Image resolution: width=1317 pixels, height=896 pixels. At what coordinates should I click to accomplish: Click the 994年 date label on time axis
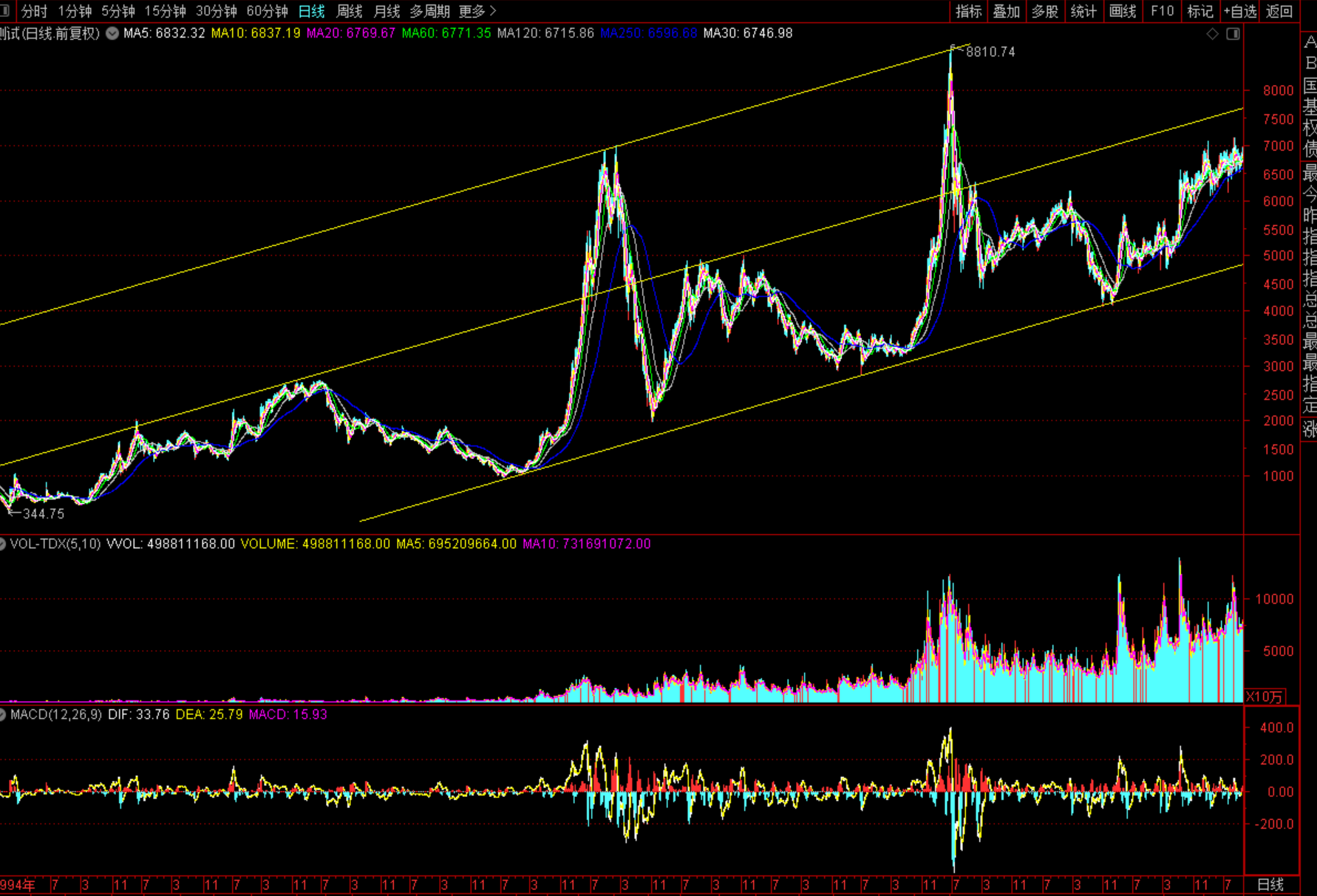coord(18,885)
